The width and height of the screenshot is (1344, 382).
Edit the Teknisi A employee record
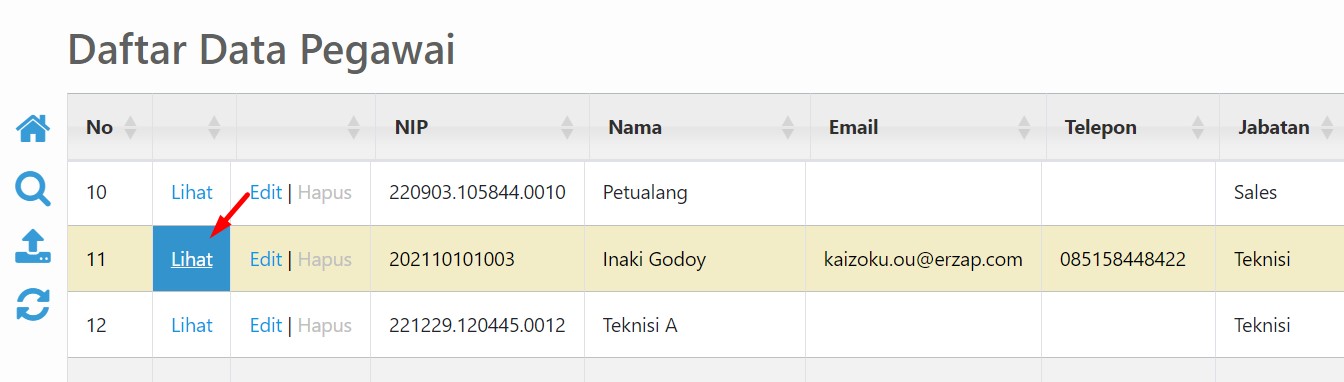click(x=266, y=325)
